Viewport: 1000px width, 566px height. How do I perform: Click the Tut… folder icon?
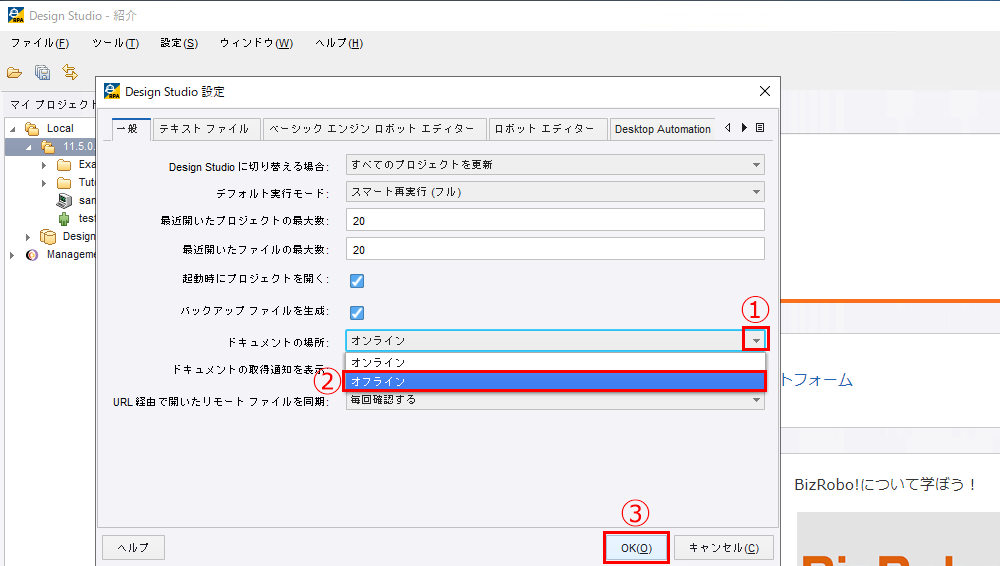coord(64,182)
